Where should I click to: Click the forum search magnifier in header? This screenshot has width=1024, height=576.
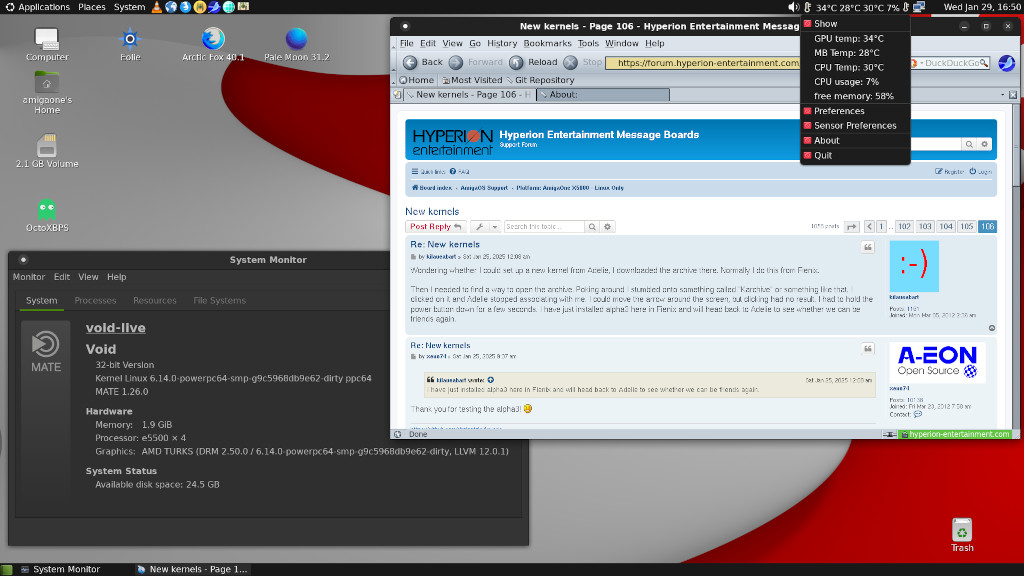(969, 144)
